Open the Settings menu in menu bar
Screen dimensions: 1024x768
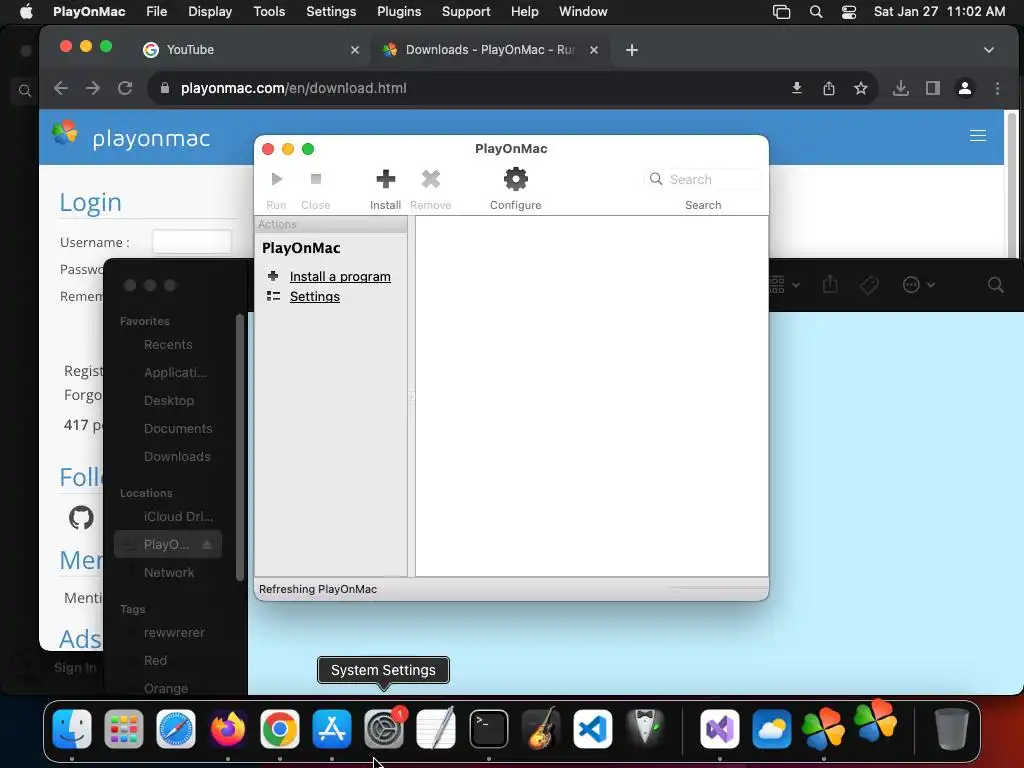tap(331, 12)
